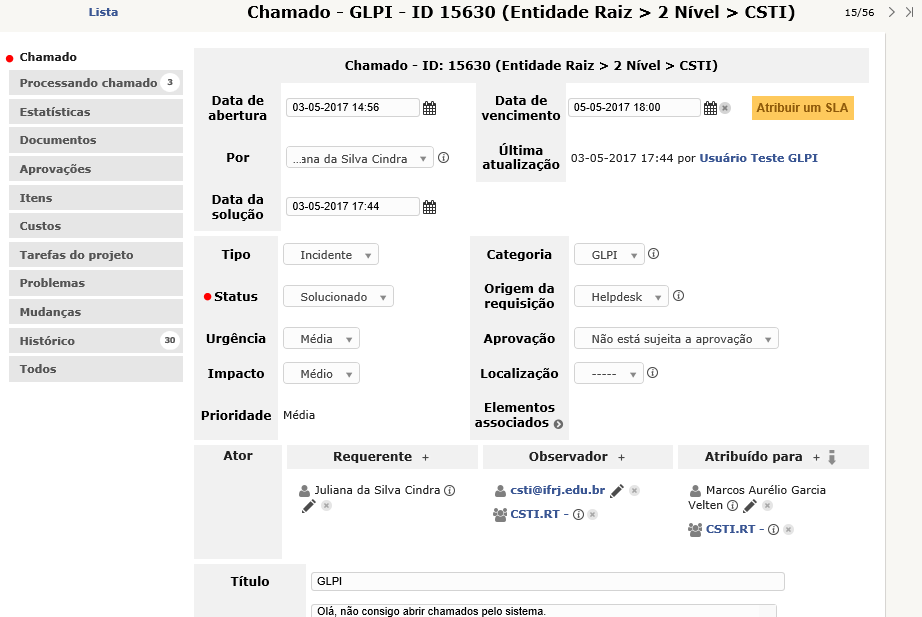Screen dimensions: 922x617
Task: Open Usuário Teste GLPI link
Action: 758,157
